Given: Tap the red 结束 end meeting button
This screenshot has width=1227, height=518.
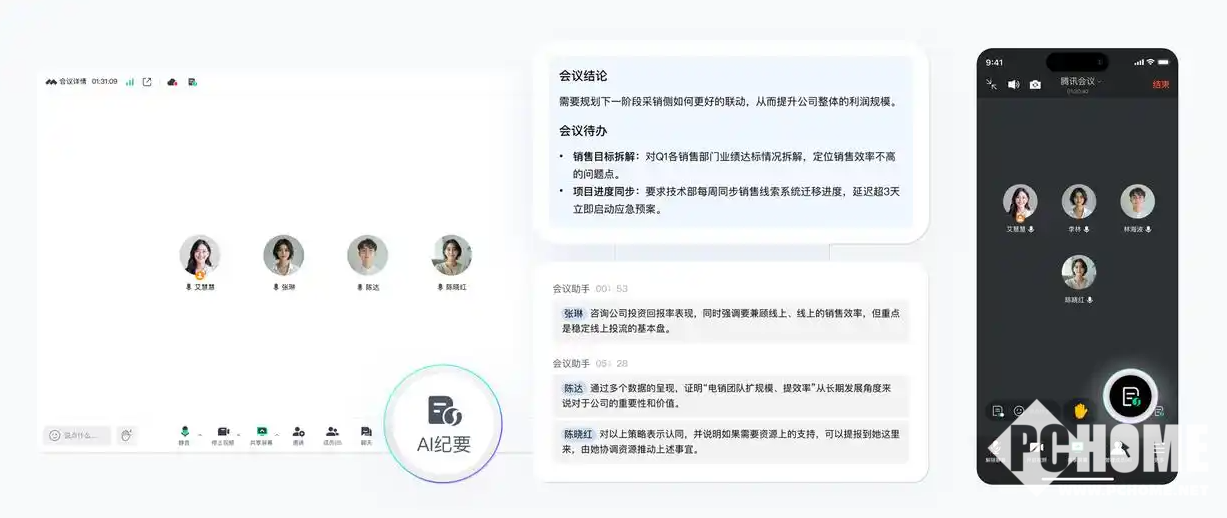Looking at the screenshot, I should coord(1160,85).
